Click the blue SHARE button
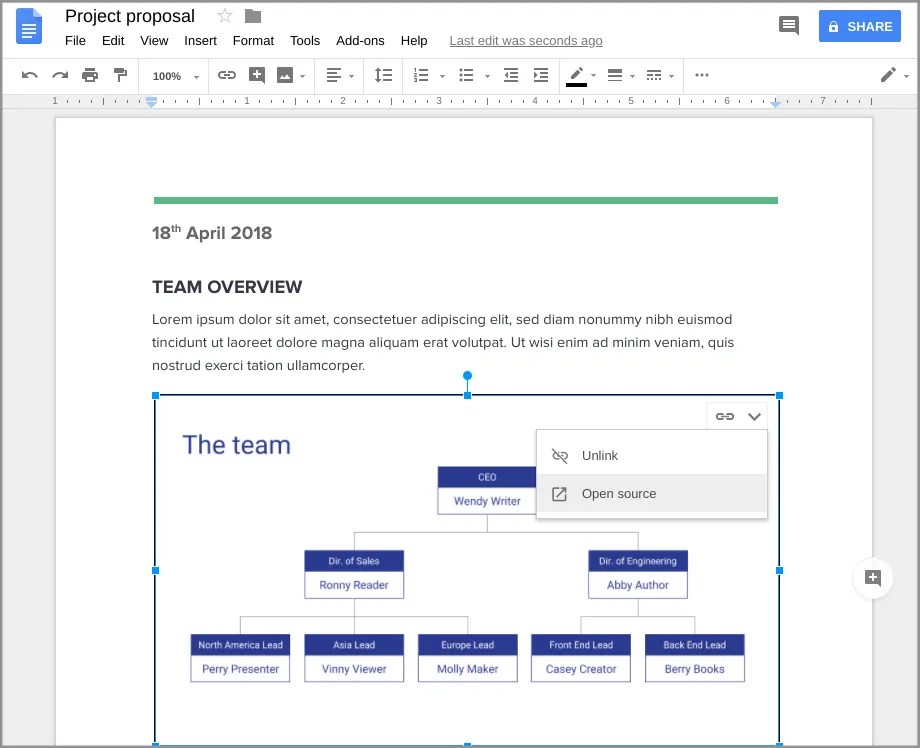The image size is (920, 748). click(859, 26)
